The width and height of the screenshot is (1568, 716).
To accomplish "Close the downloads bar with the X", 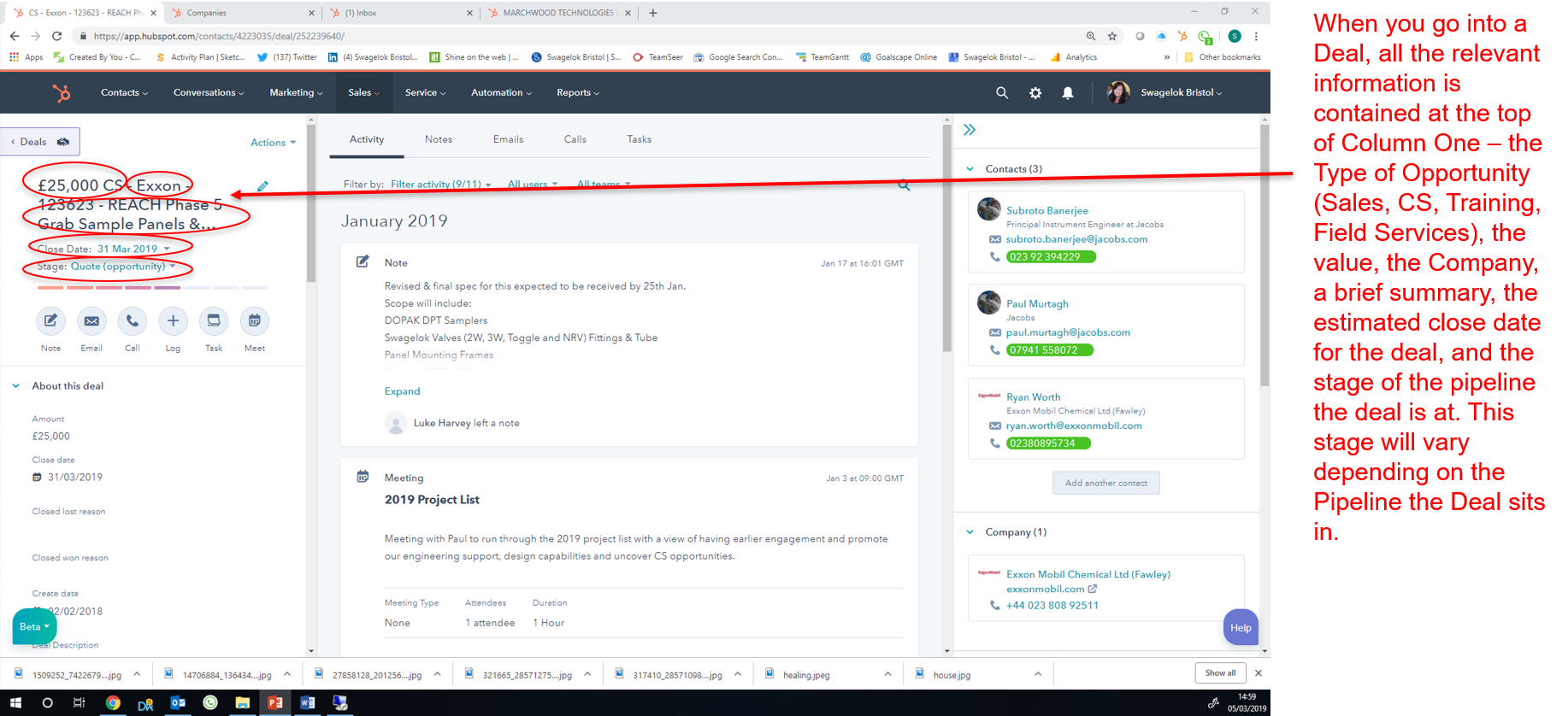I will [x=1259, y=673].
